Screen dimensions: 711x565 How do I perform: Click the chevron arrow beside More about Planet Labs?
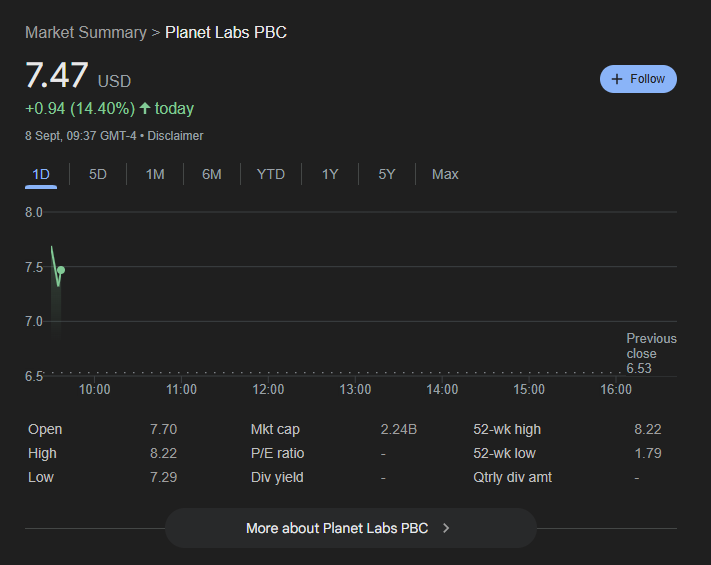[446, 528]
